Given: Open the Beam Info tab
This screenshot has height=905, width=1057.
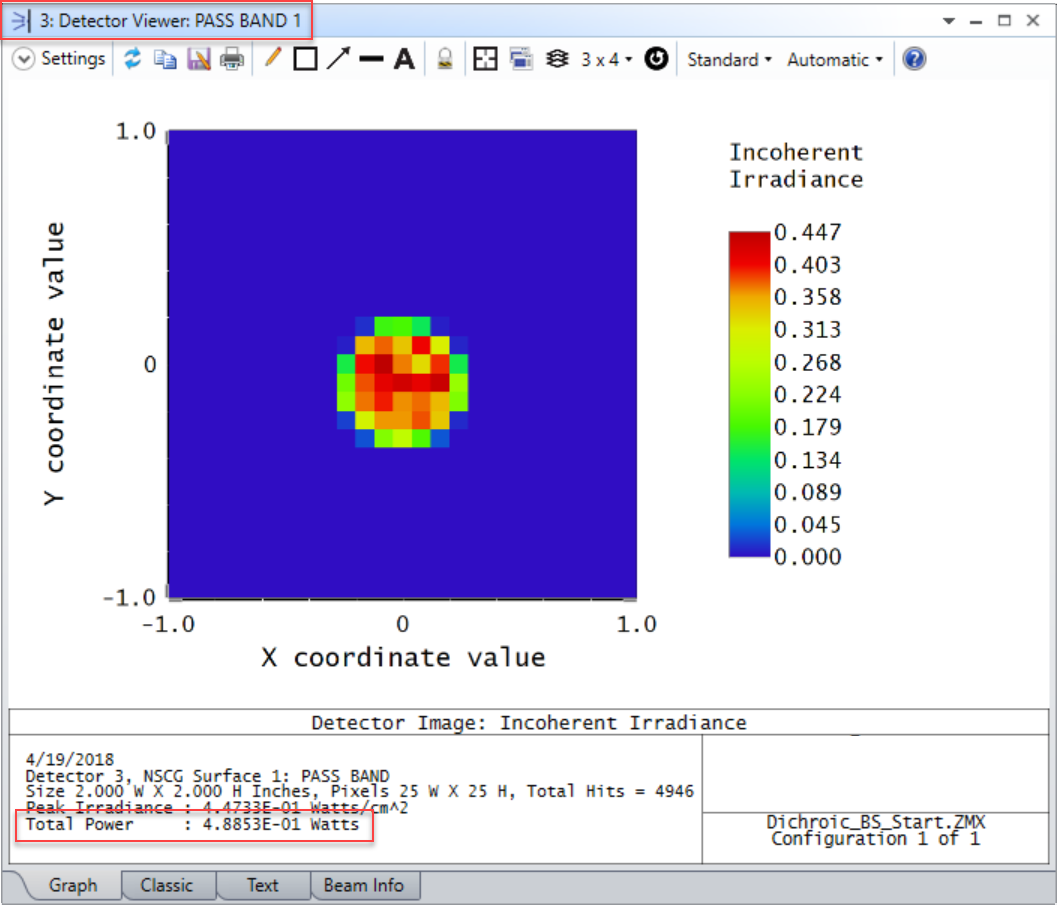Looking at the screenshot, I should [366, 885].
